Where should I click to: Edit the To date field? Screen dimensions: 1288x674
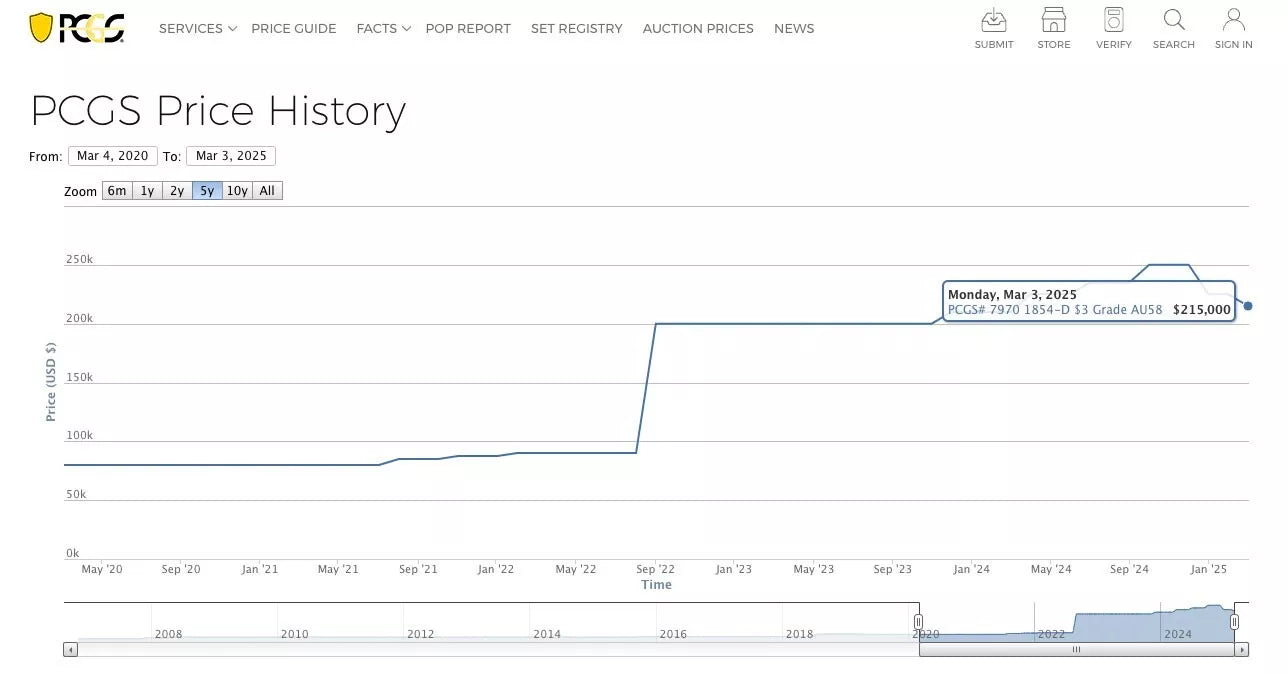point(231,156)
